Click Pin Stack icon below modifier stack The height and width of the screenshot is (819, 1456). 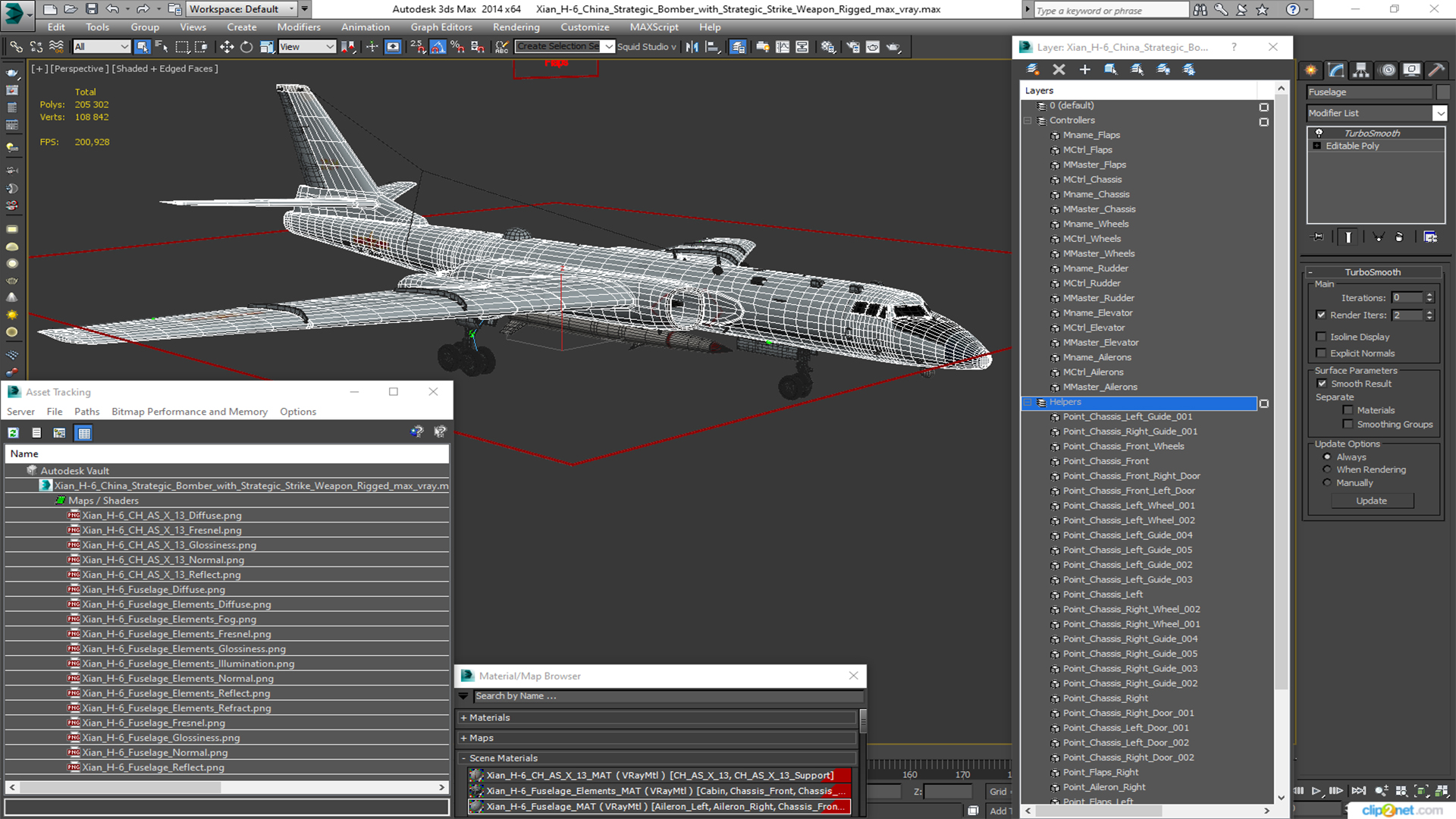coord(1318,237)
